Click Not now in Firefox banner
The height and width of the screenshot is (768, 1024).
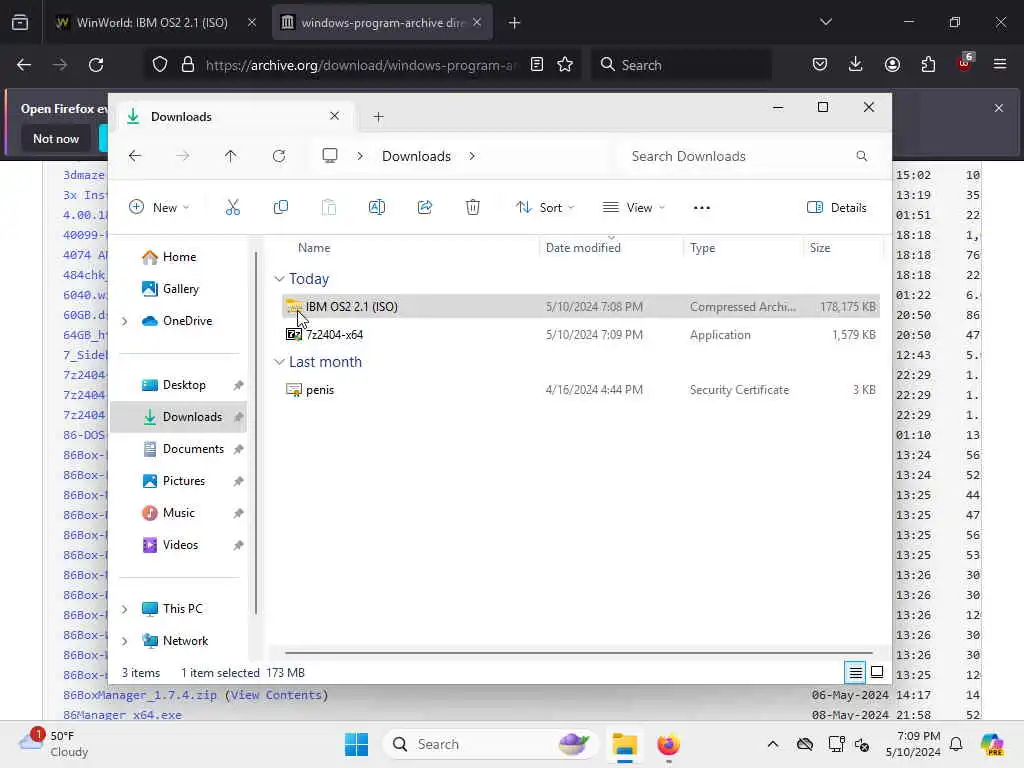coord(56,138)
